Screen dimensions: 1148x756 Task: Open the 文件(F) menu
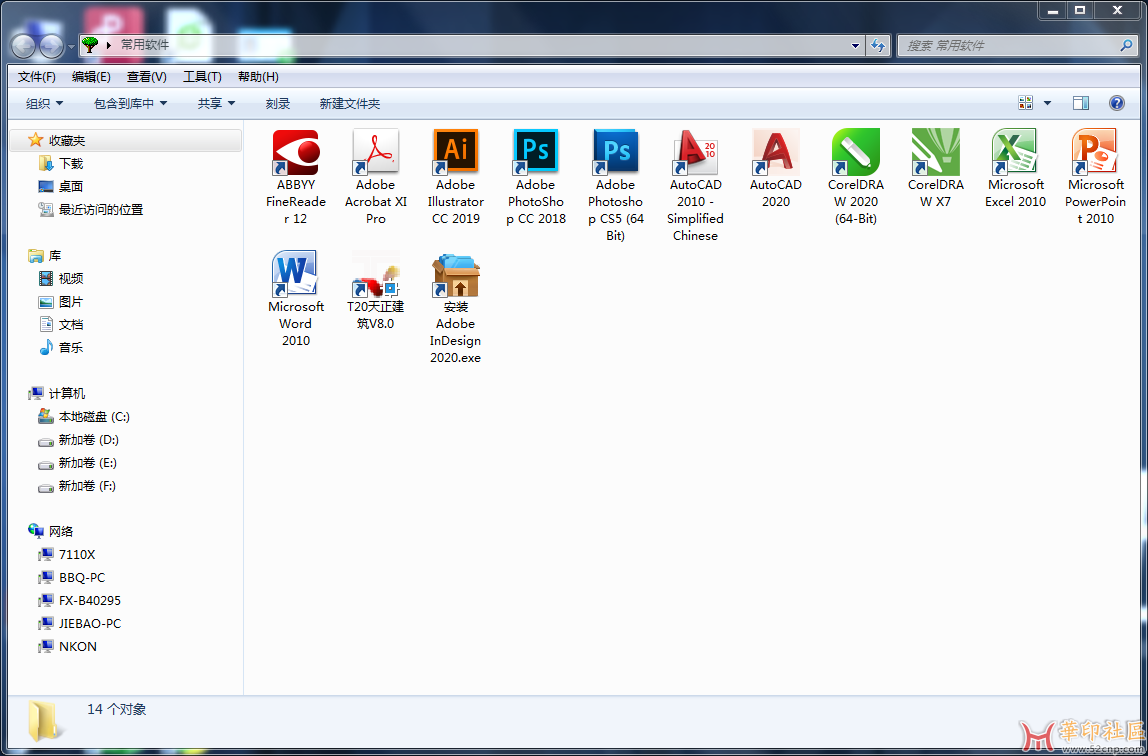(x=37, y=77)
